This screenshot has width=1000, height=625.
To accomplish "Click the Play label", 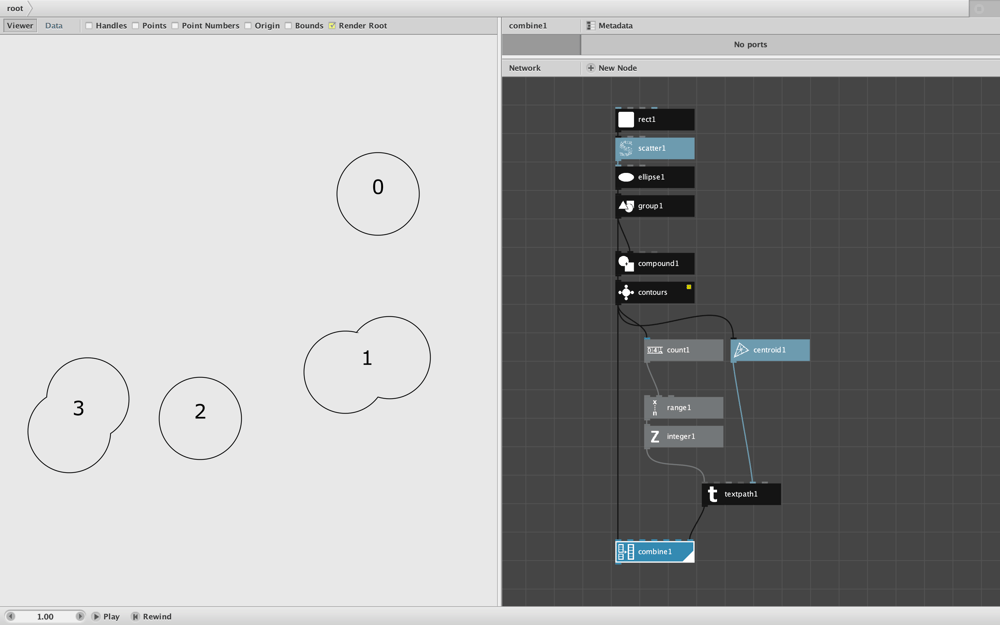I will pyautogui.click(x=111, y=616).
